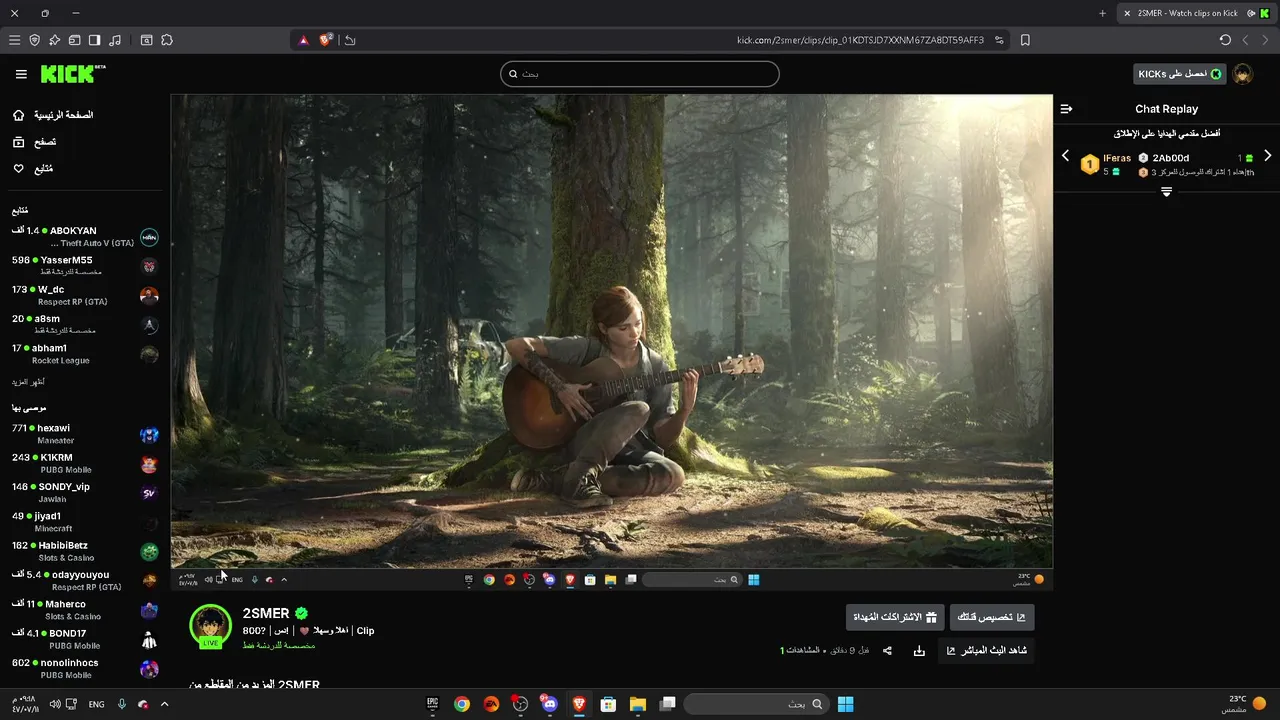This screenshot has height=720, width=1280.
Task: Open a new browser tab
Action: pyautogui.click(x=1102, y=13)
